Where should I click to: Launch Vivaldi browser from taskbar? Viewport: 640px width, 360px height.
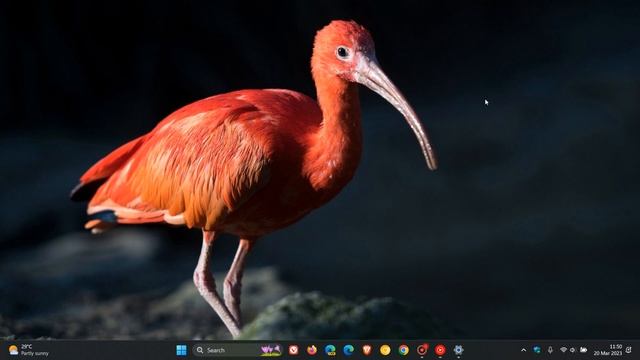(x=293, y=350)
